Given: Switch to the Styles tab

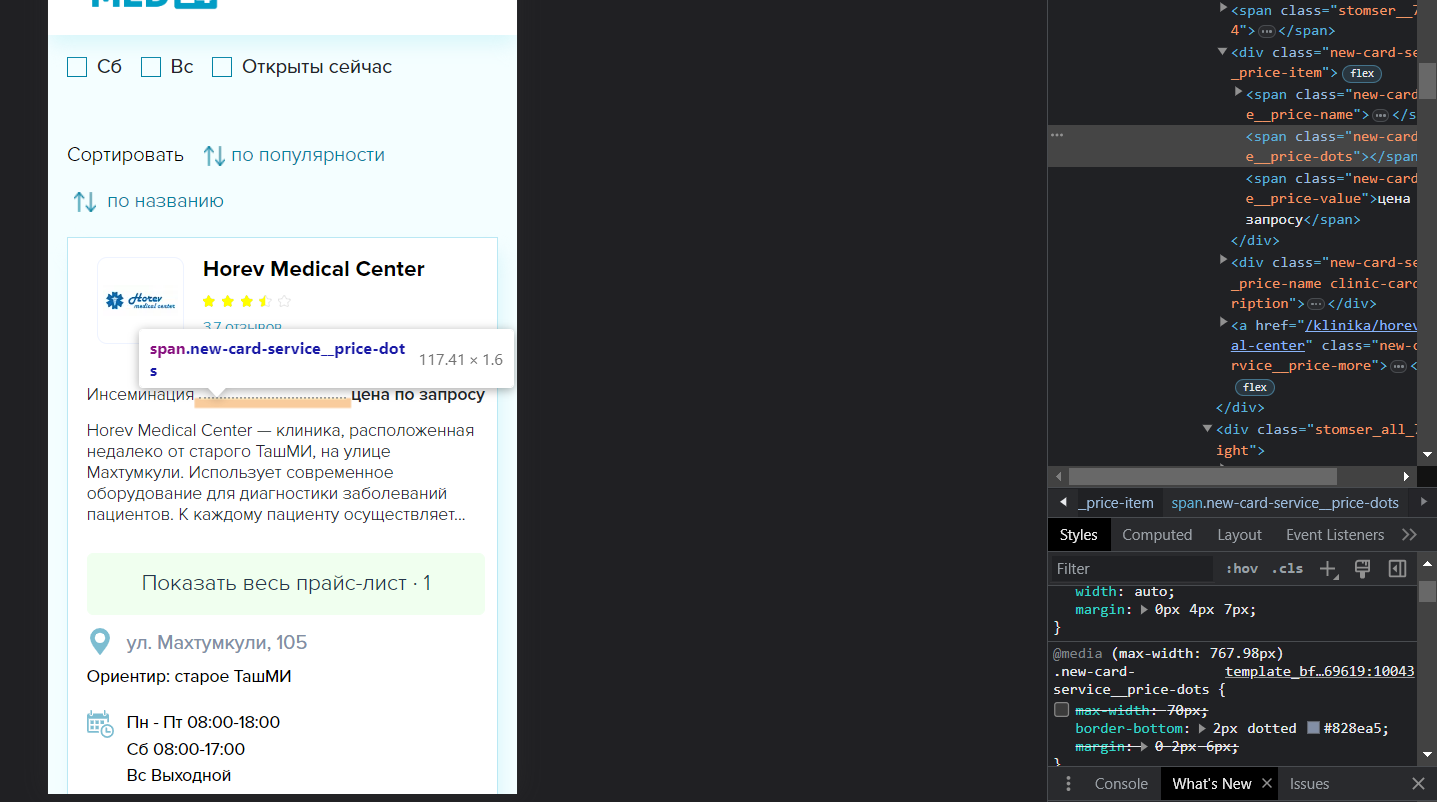Looking at the screenshot, I should 1078,535.
